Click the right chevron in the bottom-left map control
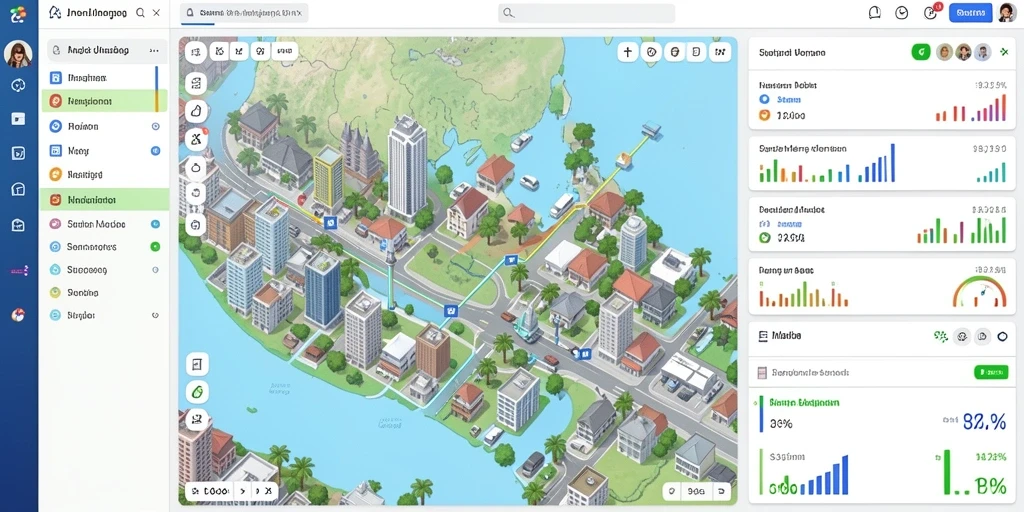This screenshot has width=1024, height=512. tap(243, 491)
